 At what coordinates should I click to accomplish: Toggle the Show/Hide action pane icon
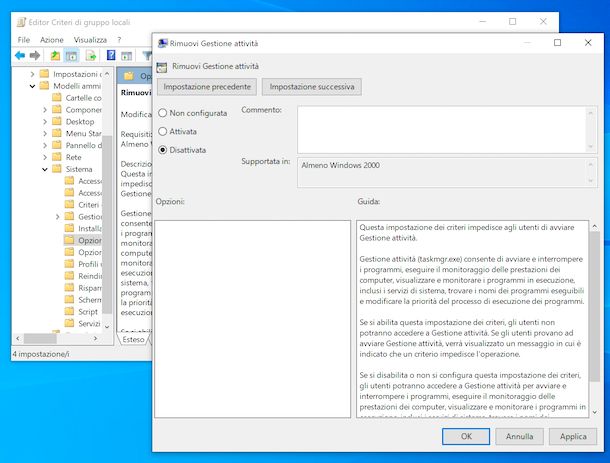tap(127, 56)
